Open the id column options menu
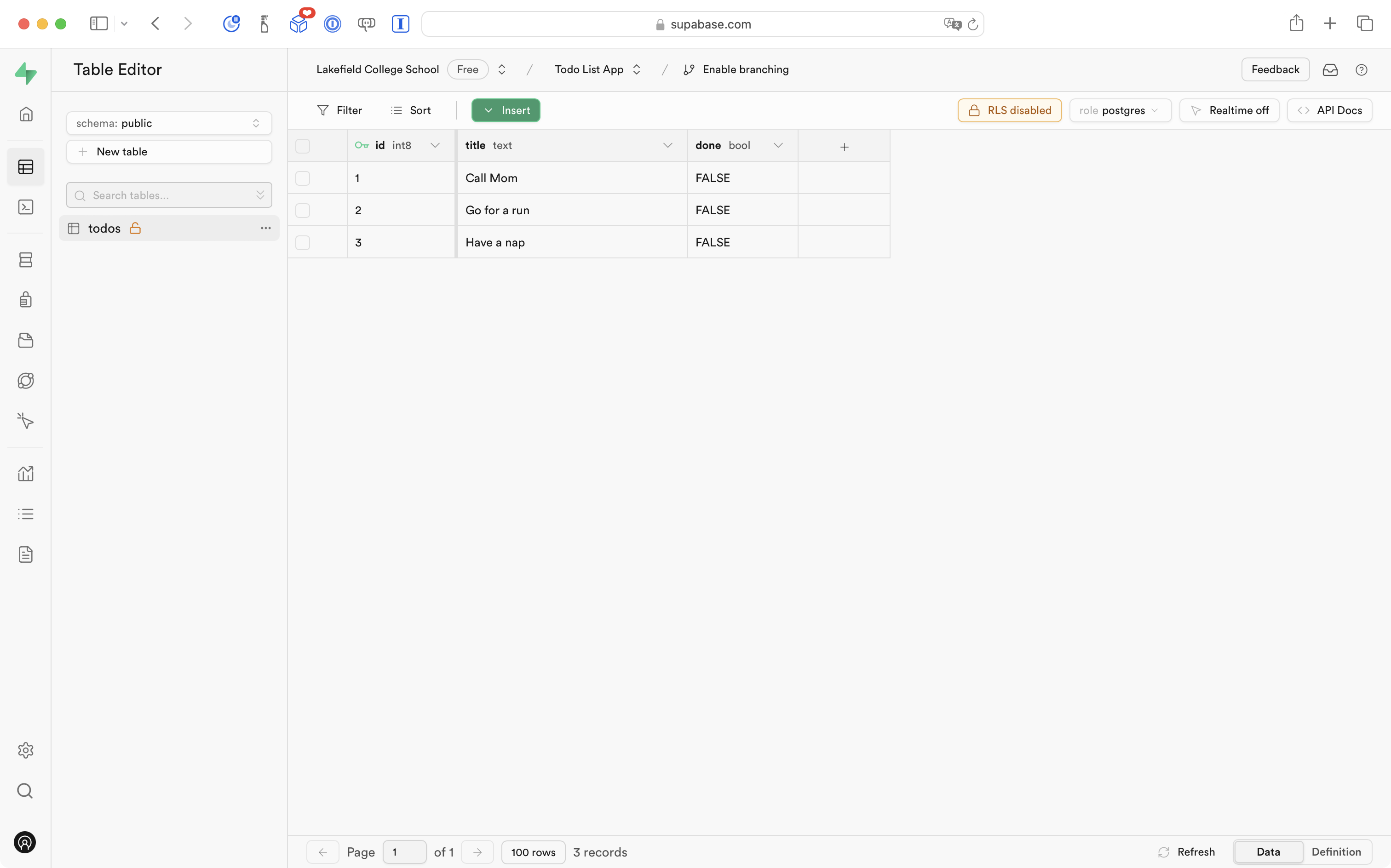1391x868 pixels. (x=435, y=145)
